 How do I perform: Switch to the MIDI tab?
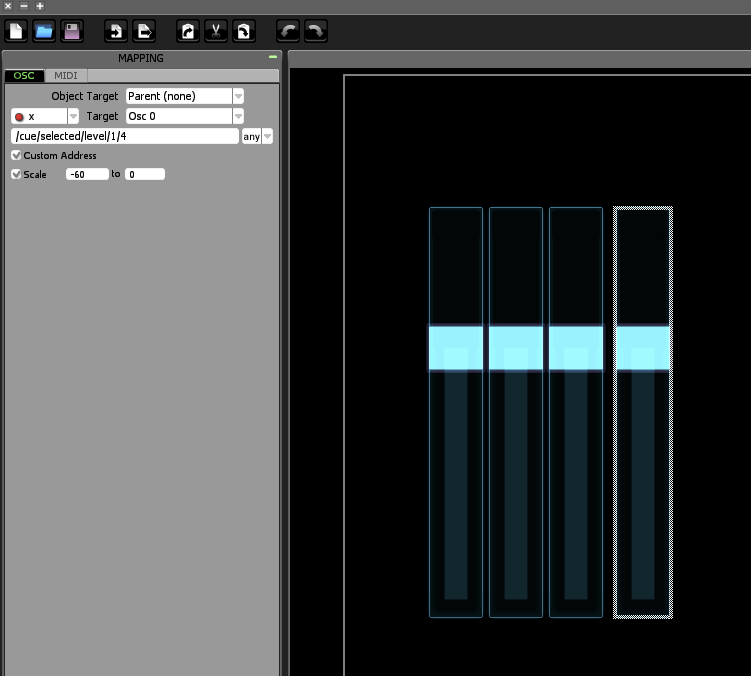click(x=65, y=76)
